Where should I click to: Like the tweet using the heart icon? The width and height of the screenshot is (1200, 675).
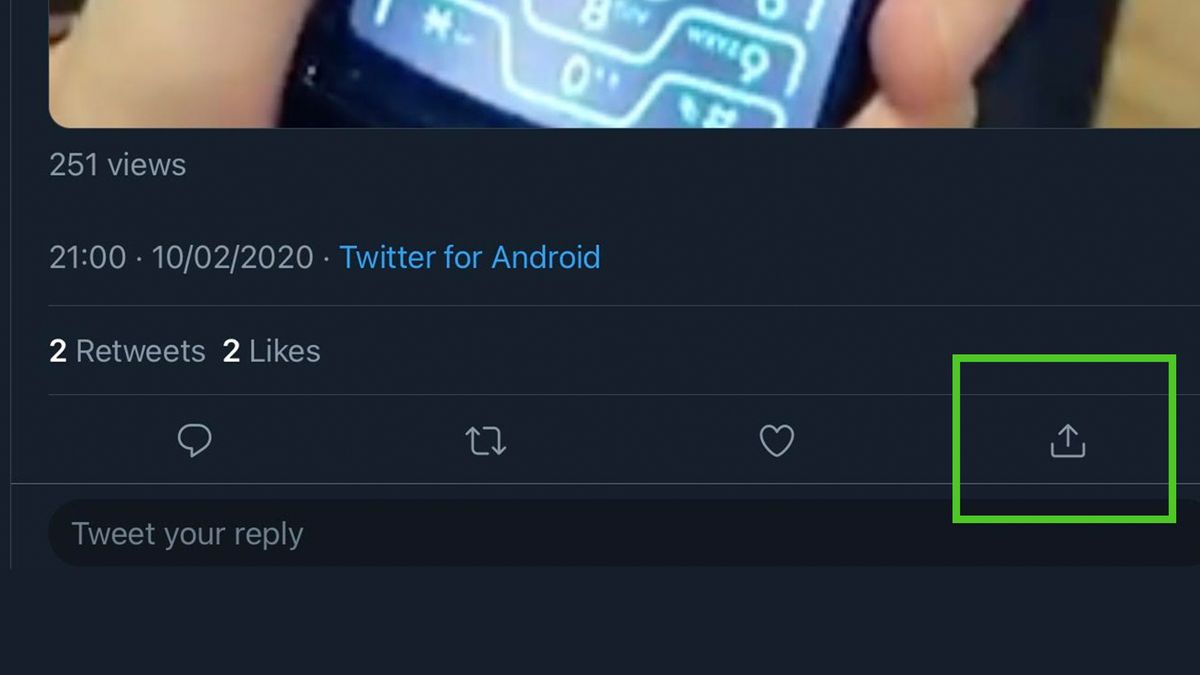(777, 440)
